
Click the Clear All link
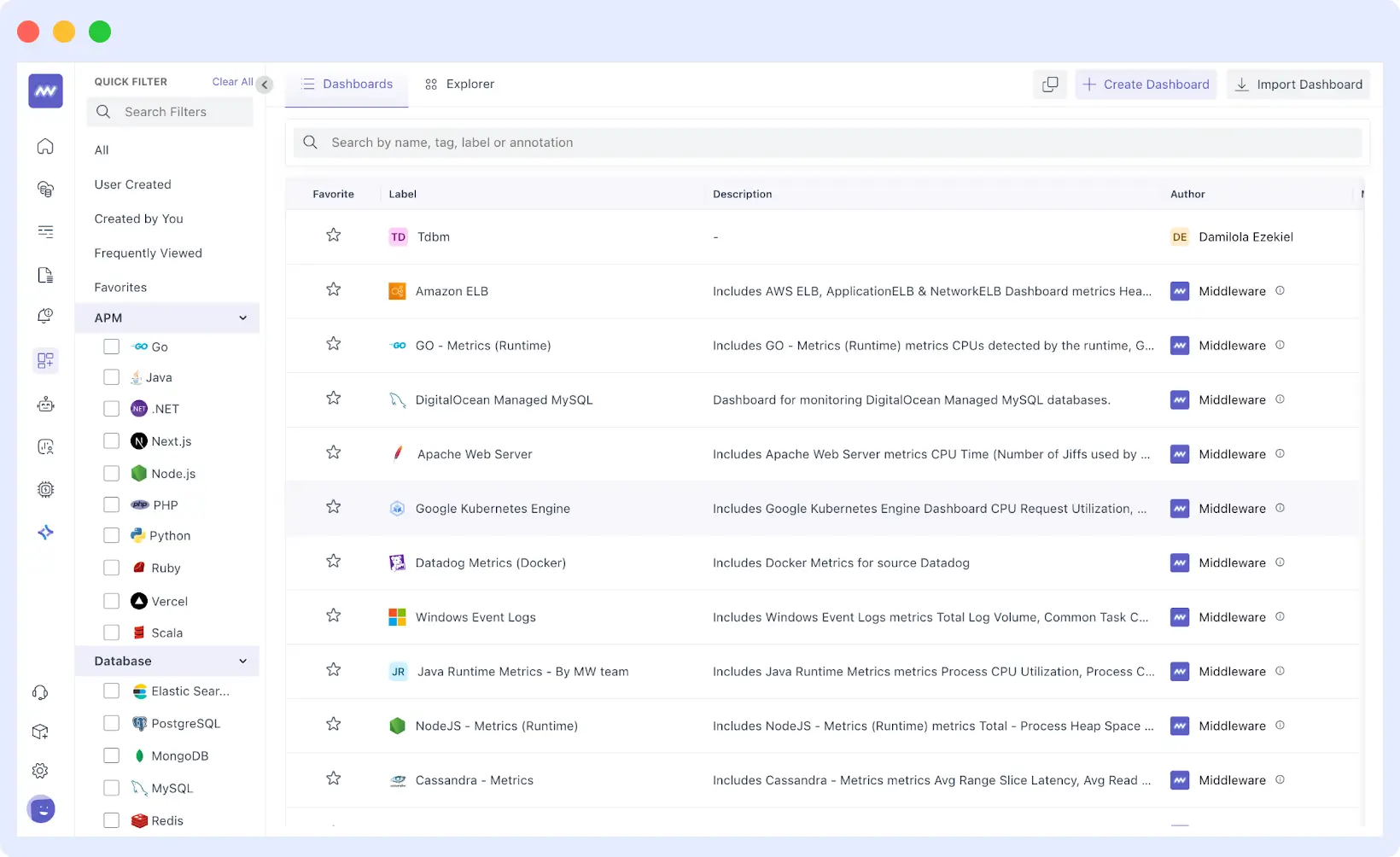pyautogui.click(x=231, y=81)
